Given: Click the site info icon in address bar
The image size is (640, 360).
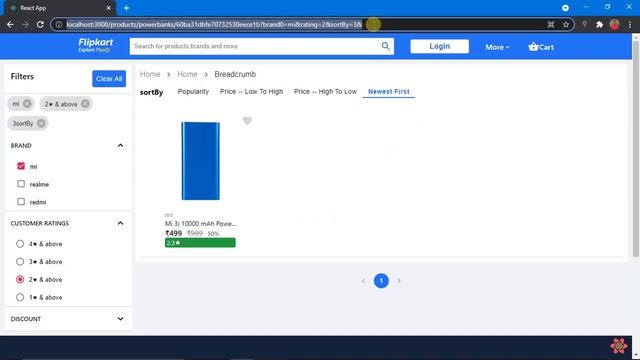Looking at the screenshot, I should 59,24.
